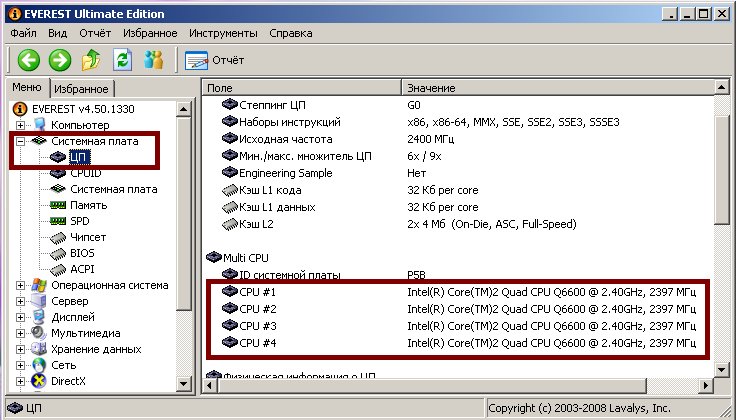
Task: Open the Вид menu
Action: tap(57, 33)
